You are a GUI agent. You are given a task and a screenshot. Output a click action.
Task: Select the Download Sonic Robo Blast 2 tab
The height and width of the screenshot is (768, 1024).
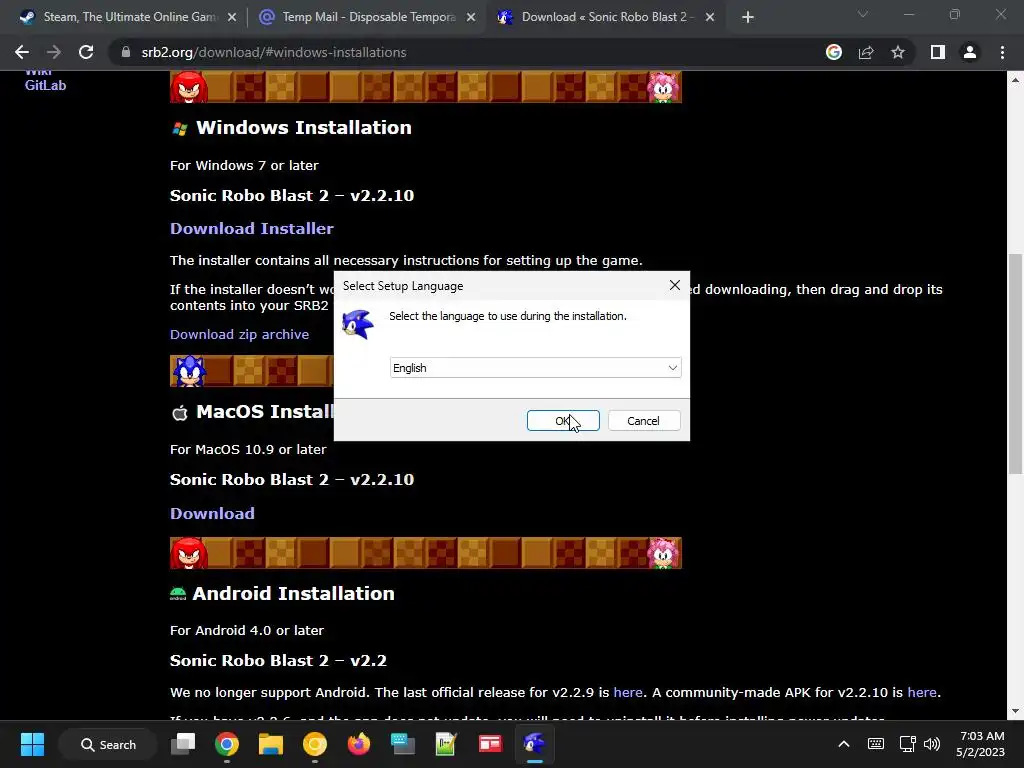(604, 17)
